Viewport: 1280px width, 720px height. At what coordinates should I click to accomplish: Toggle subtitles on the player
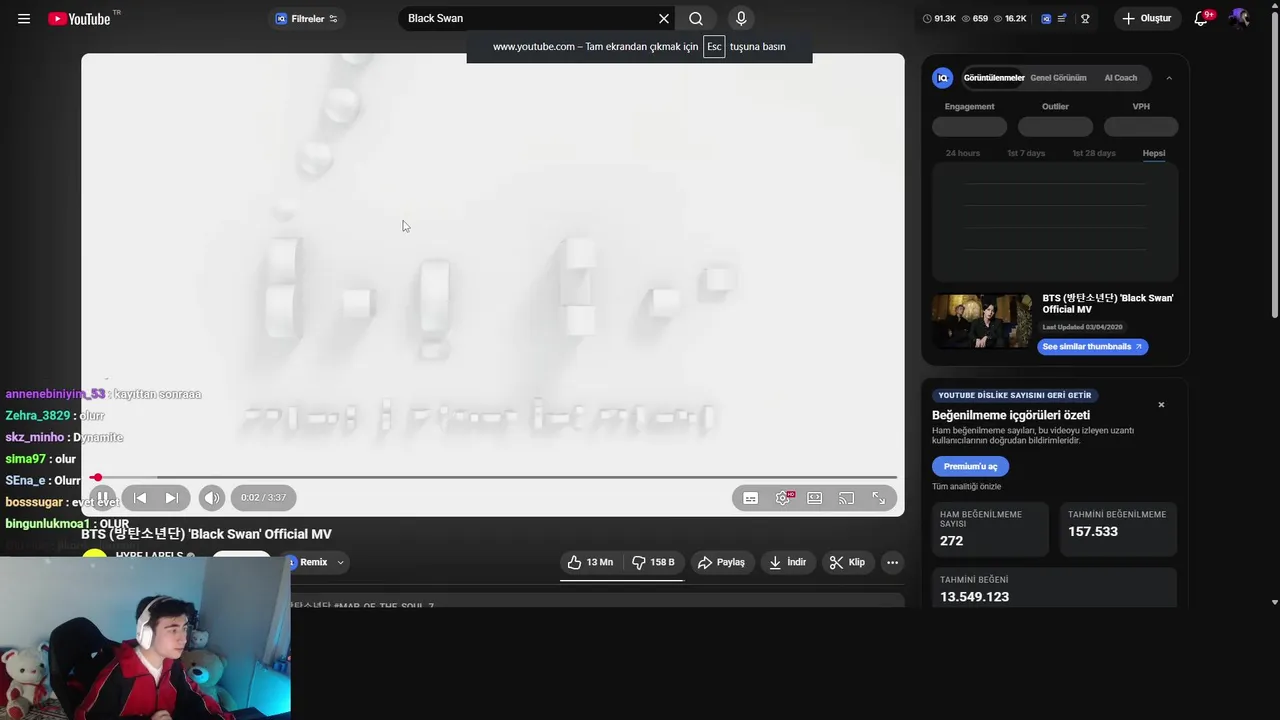(751, 498)
